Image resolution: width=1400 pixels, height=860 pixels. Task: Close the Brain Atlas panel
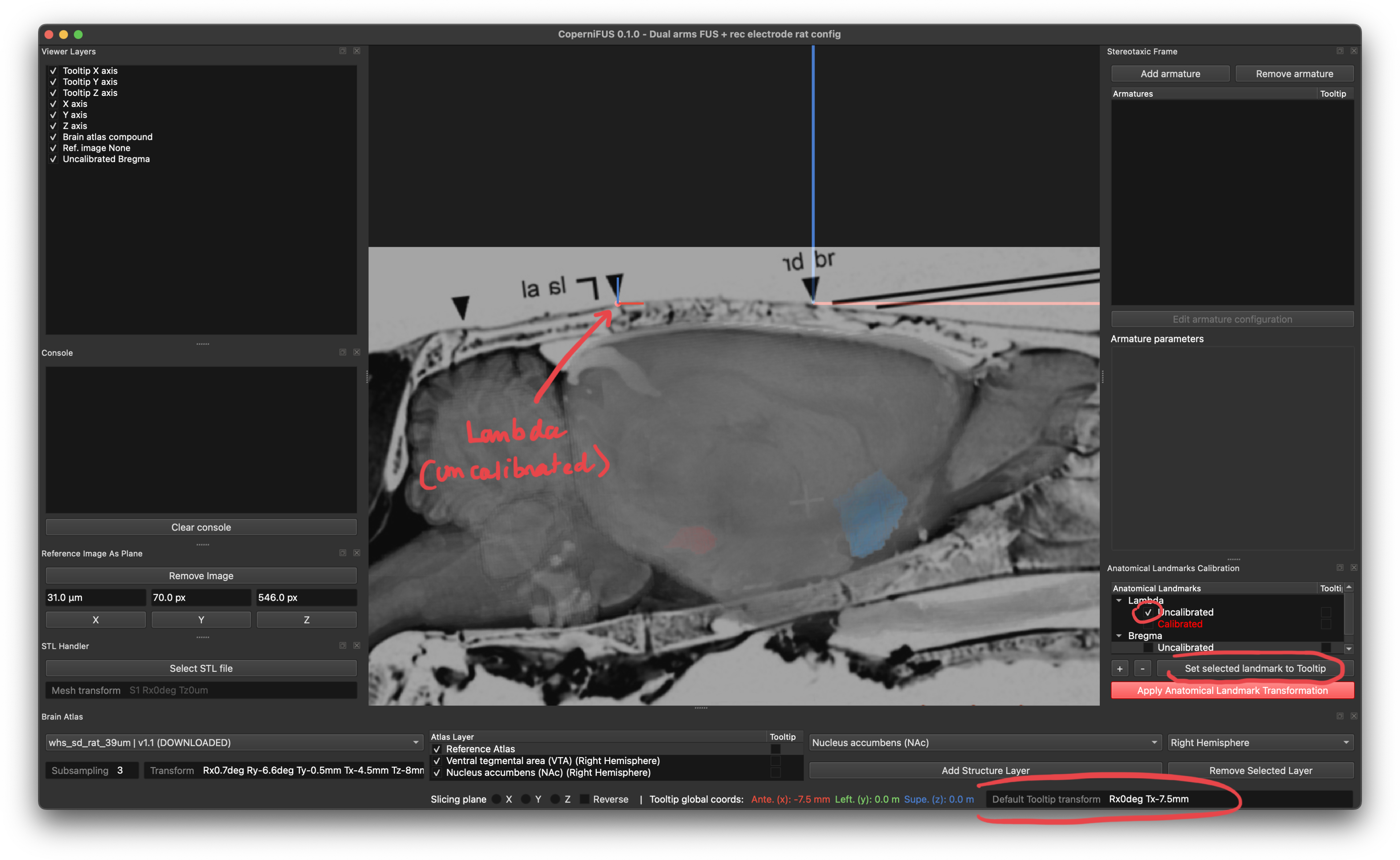(x=1354, y=716)
